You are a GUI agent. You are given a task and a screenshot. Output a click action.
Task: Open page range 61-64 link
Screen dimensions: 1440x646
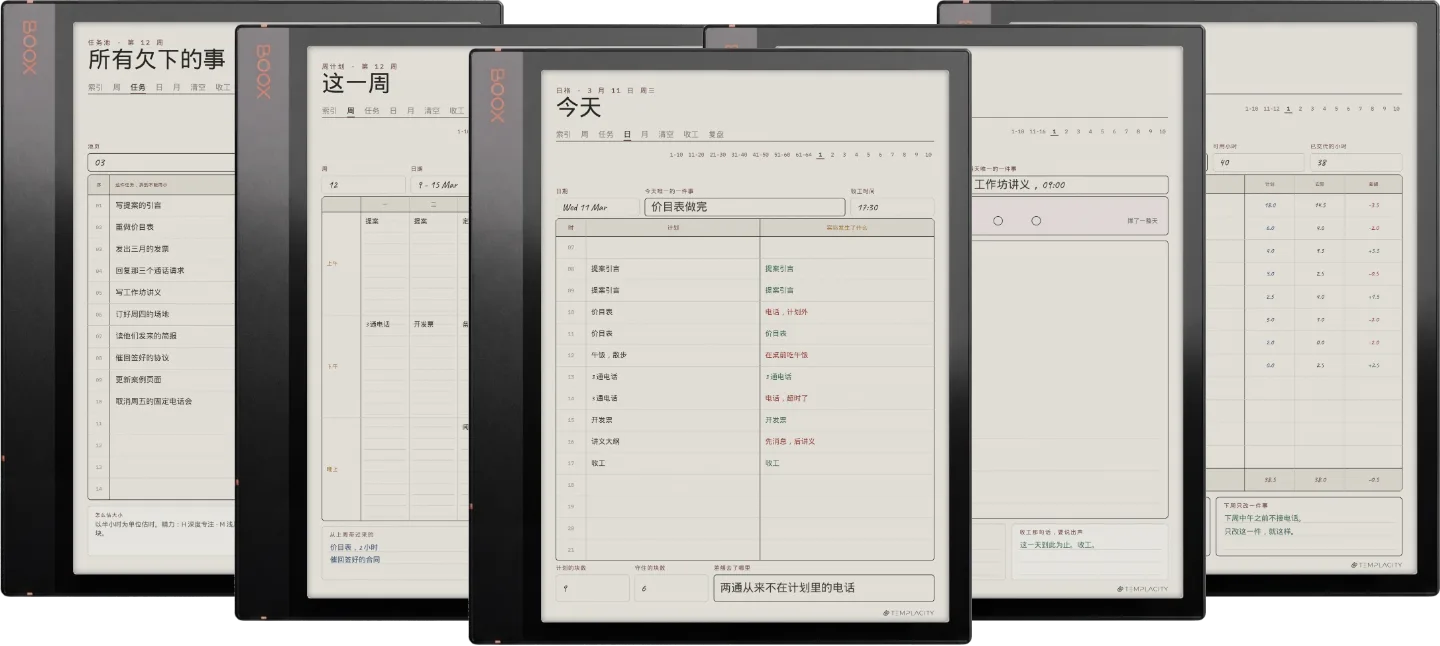(x=803, y=155)
